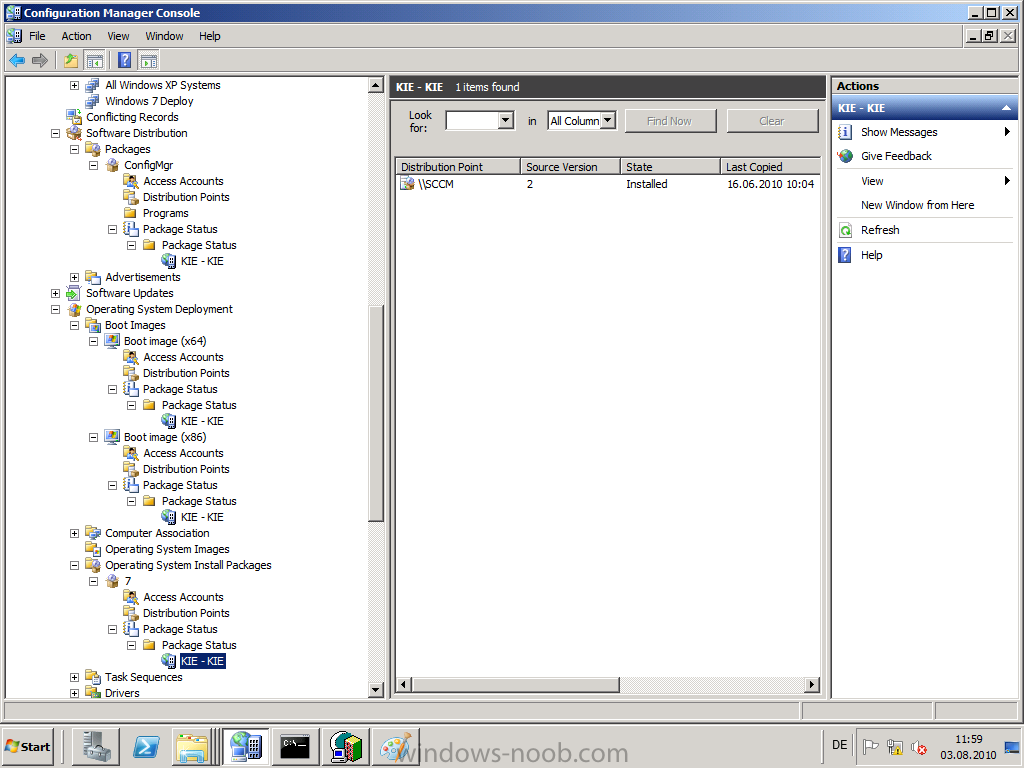Expand the All Windows XP Systems node
The height and width of the screenshot is (768, 1024).
pos(74,86)
